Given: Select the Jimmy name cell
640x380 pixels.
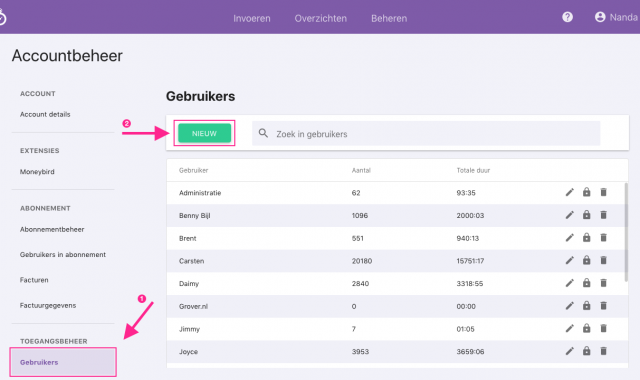Looking at the screenshot, I should (189, 329).
